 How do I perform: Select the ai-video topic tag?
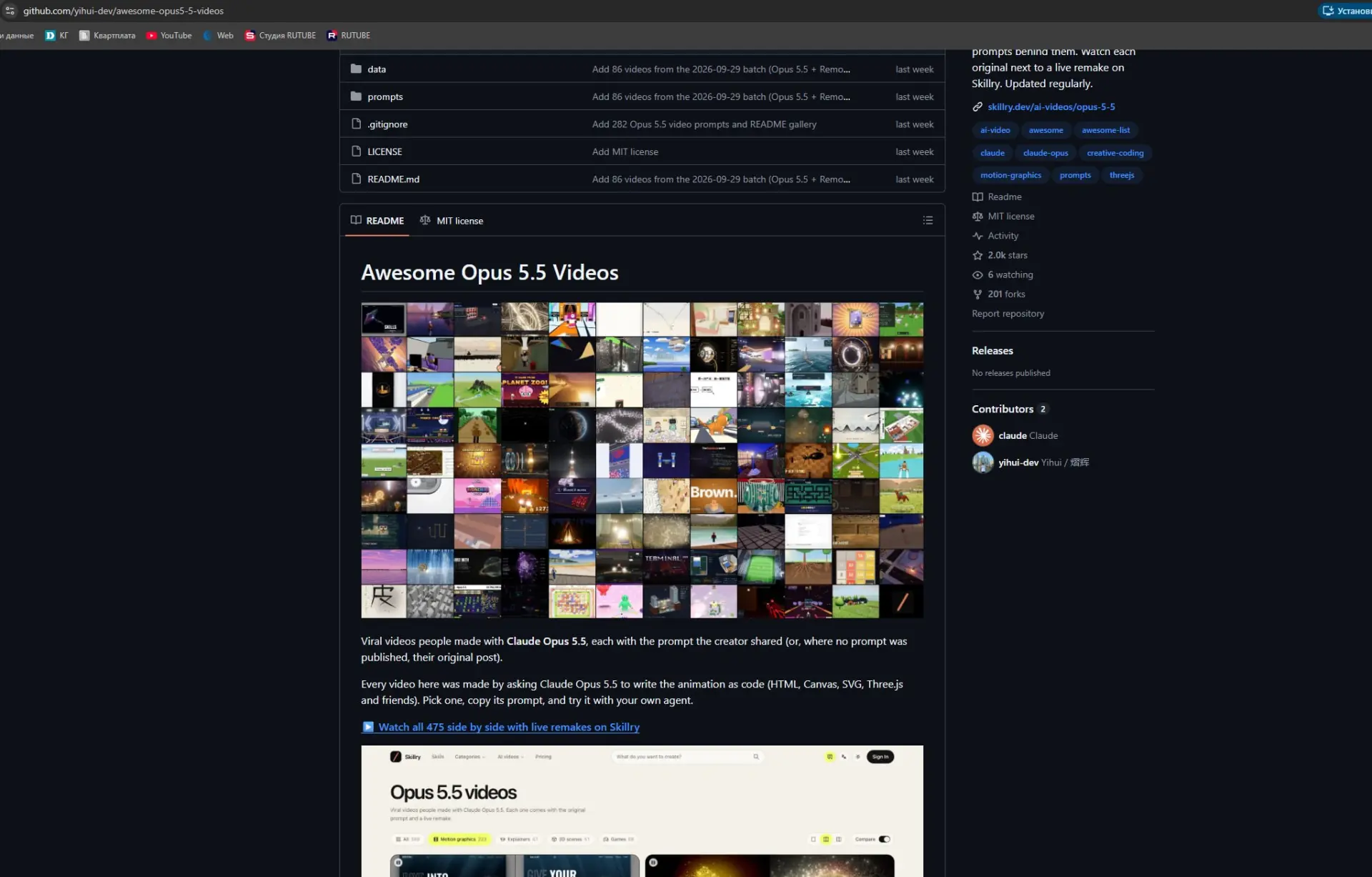click(x=995, y=130)
